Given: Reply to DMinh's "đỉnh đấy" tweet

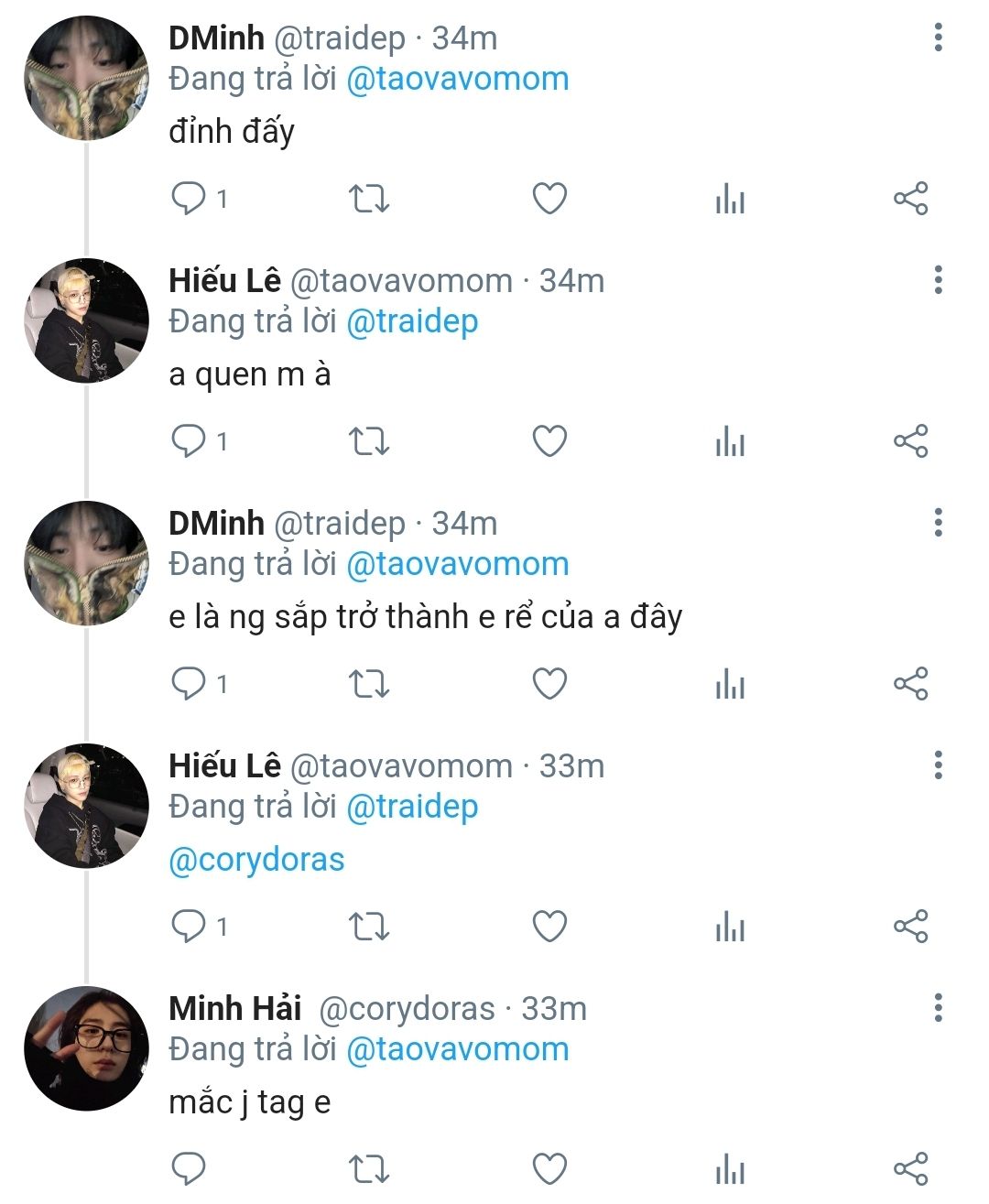Looking at the screenshot, I should [x=189, y=199].
